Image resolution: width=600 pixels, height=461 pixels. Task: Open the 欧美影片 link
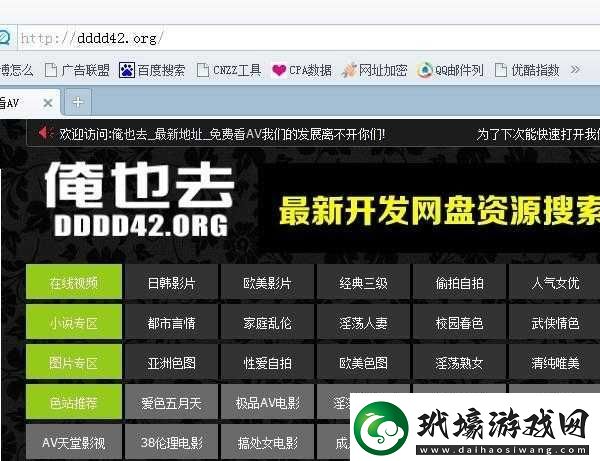267,283
